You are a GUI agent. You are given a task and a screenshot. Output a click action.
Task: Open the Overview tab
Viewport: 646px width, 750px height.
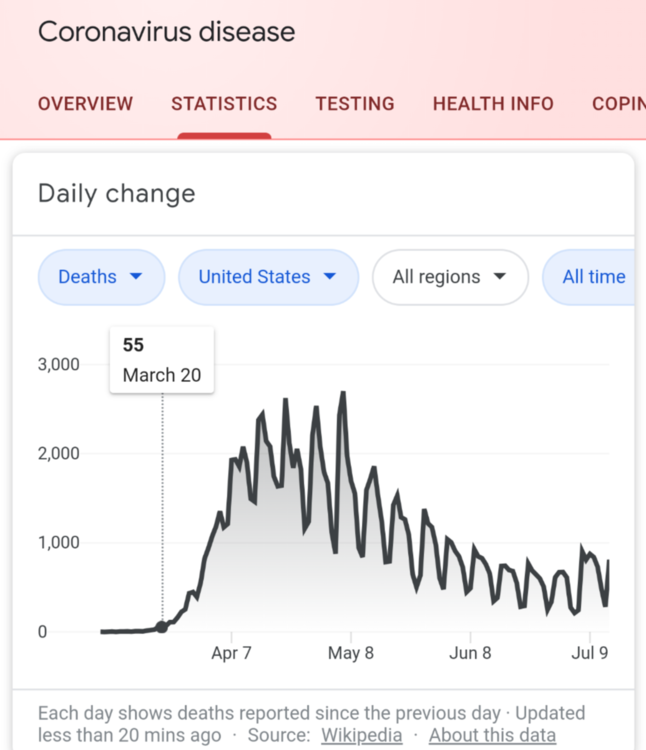[x=85, y=104]
